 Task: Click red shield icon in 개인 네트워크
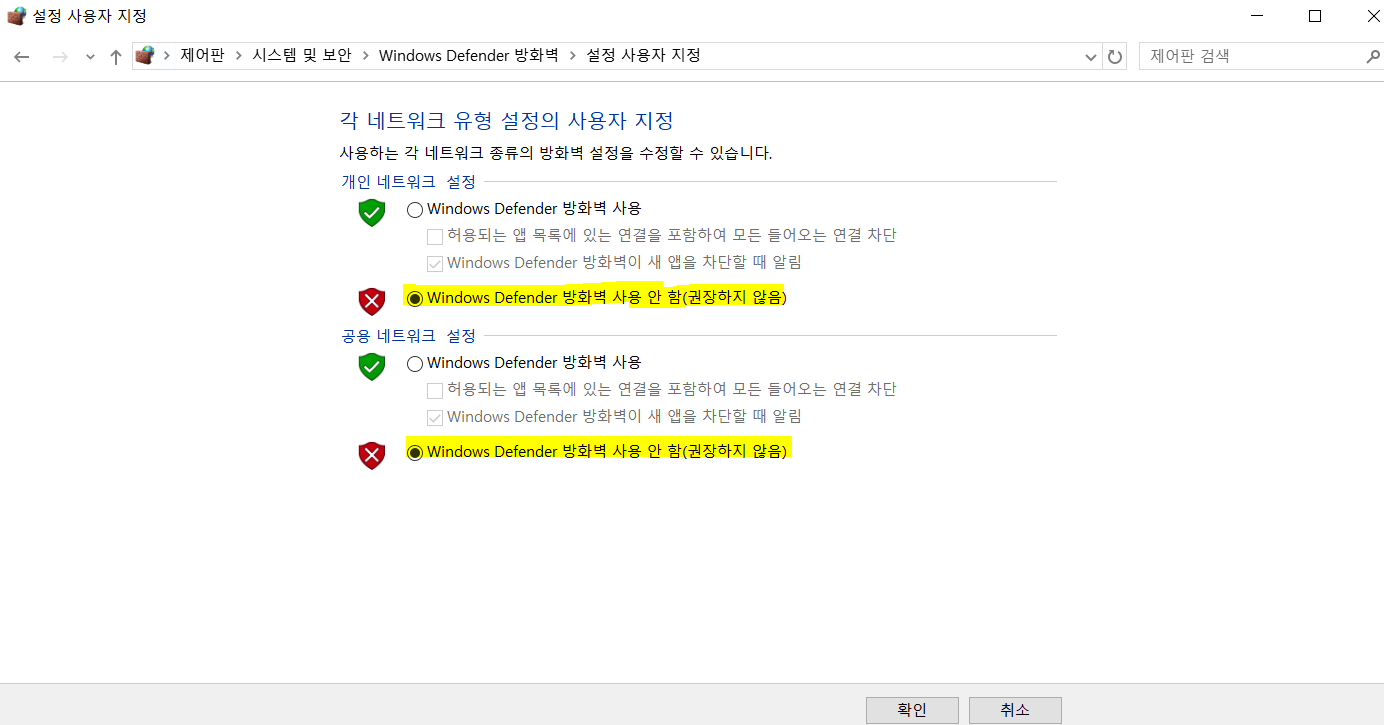click(x=372, y=301)
